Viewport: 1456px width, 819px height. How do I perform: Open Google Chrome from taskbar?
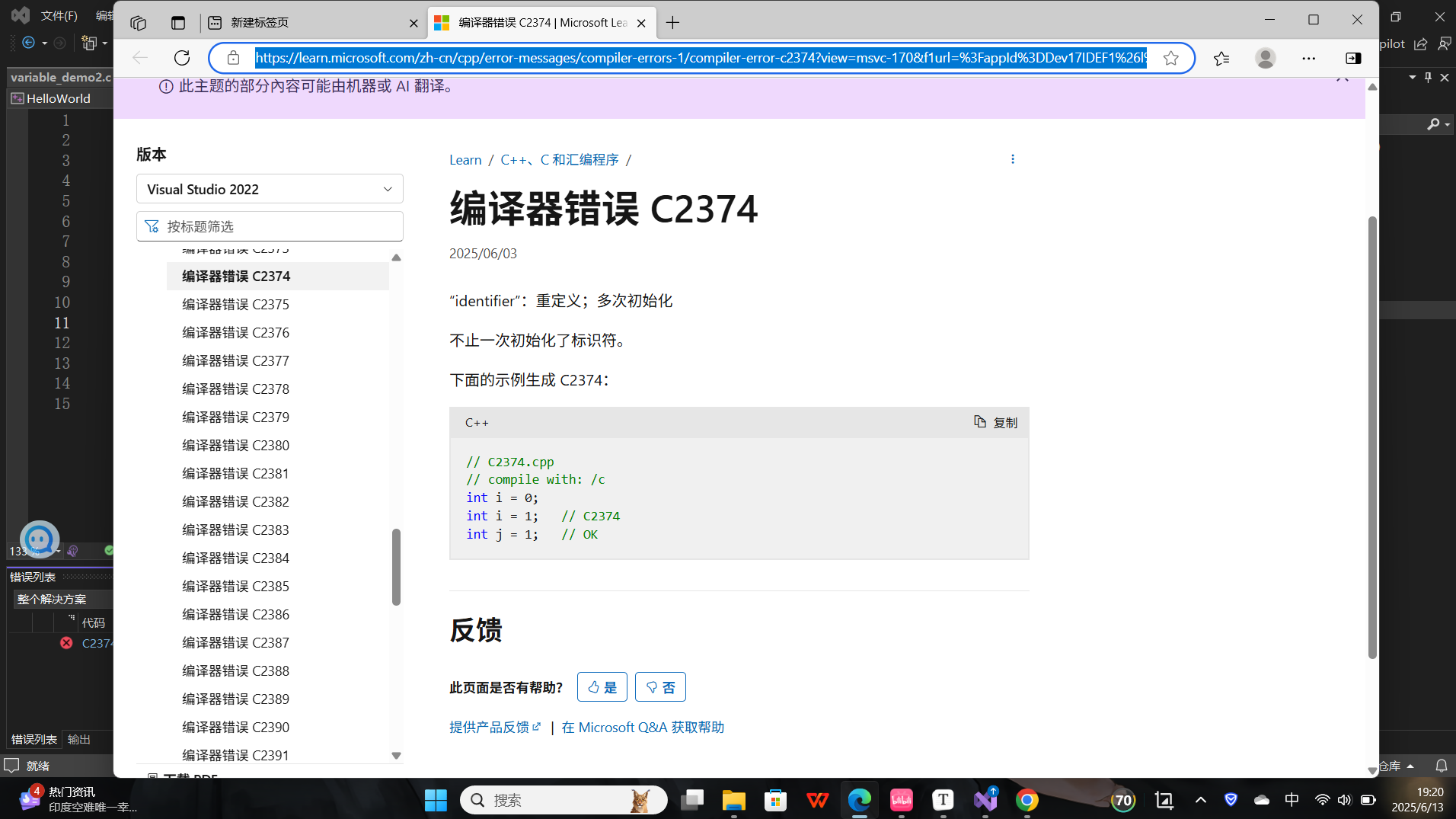tap(1027, 800)
